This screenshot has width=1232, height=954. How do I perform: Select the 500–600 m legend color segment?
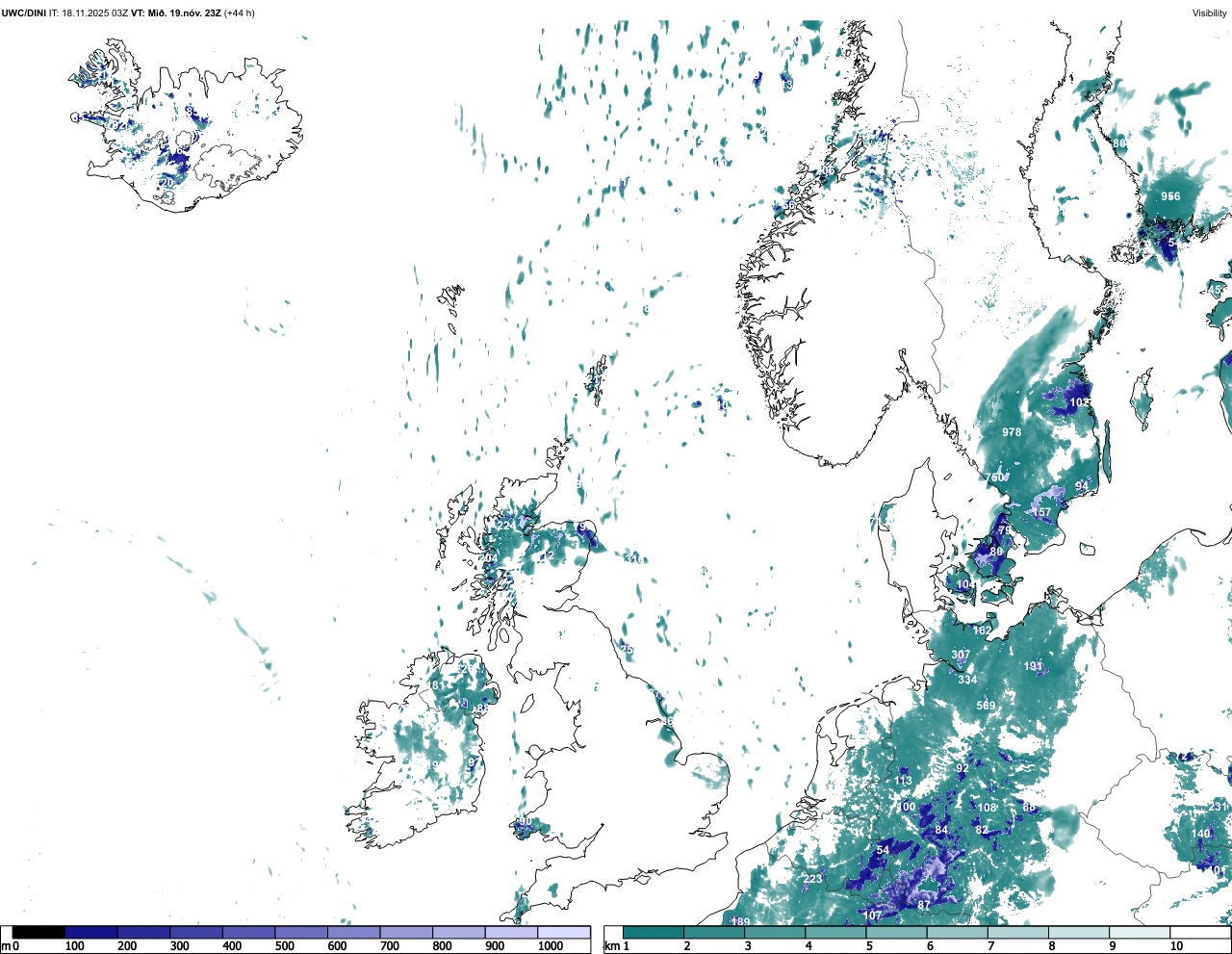[301, 932]
